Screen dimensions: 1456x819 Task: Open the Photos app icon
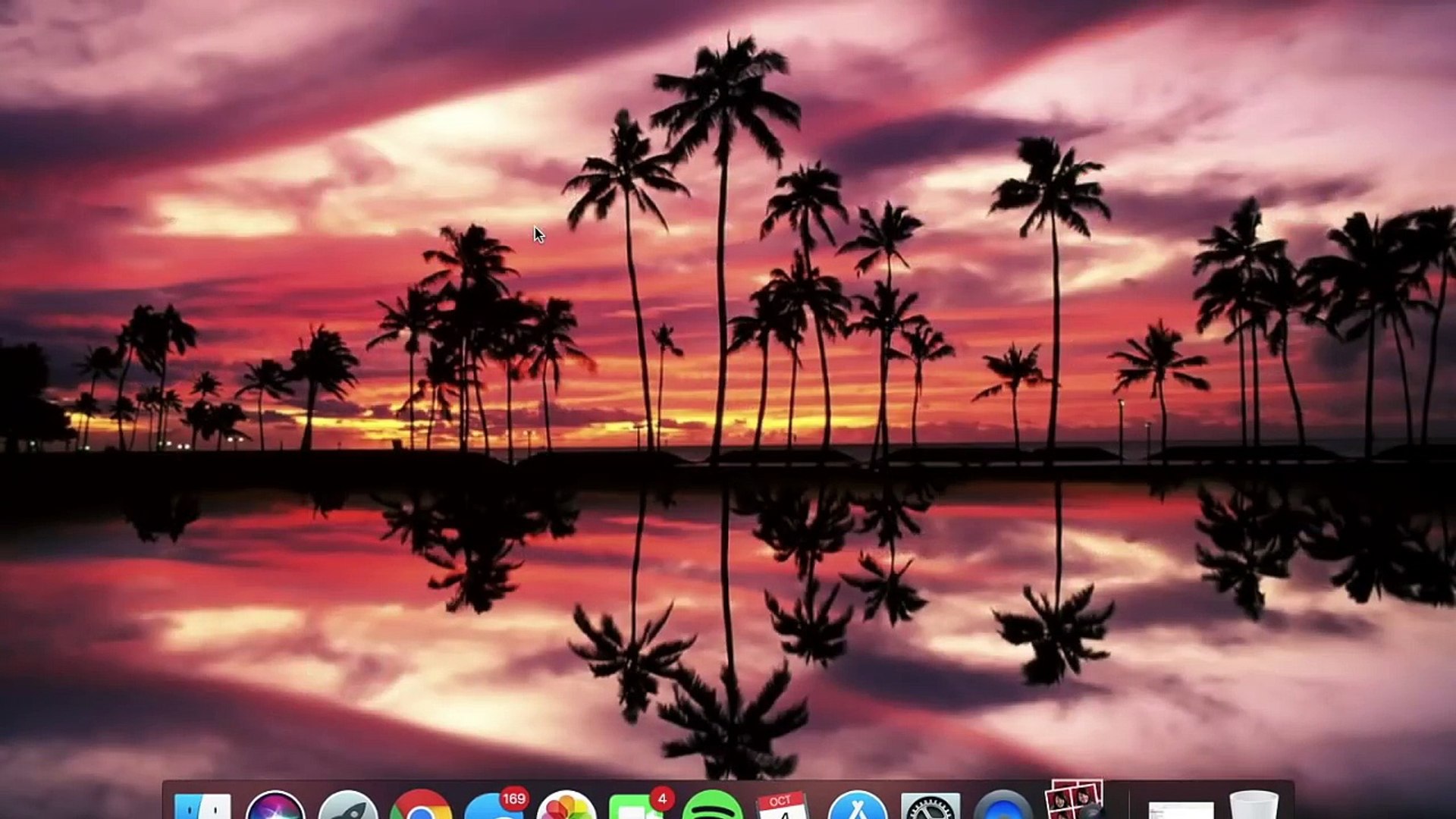566,807
